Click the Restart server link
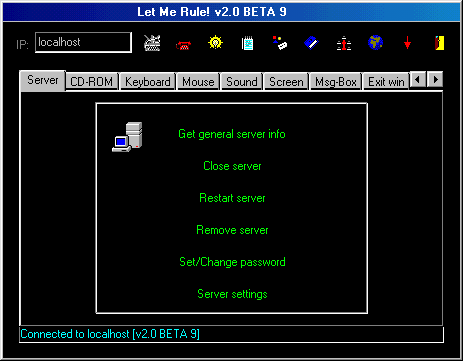Image resolution: width=463 pixels, height=361 pixels. click(x=232, y=198)
